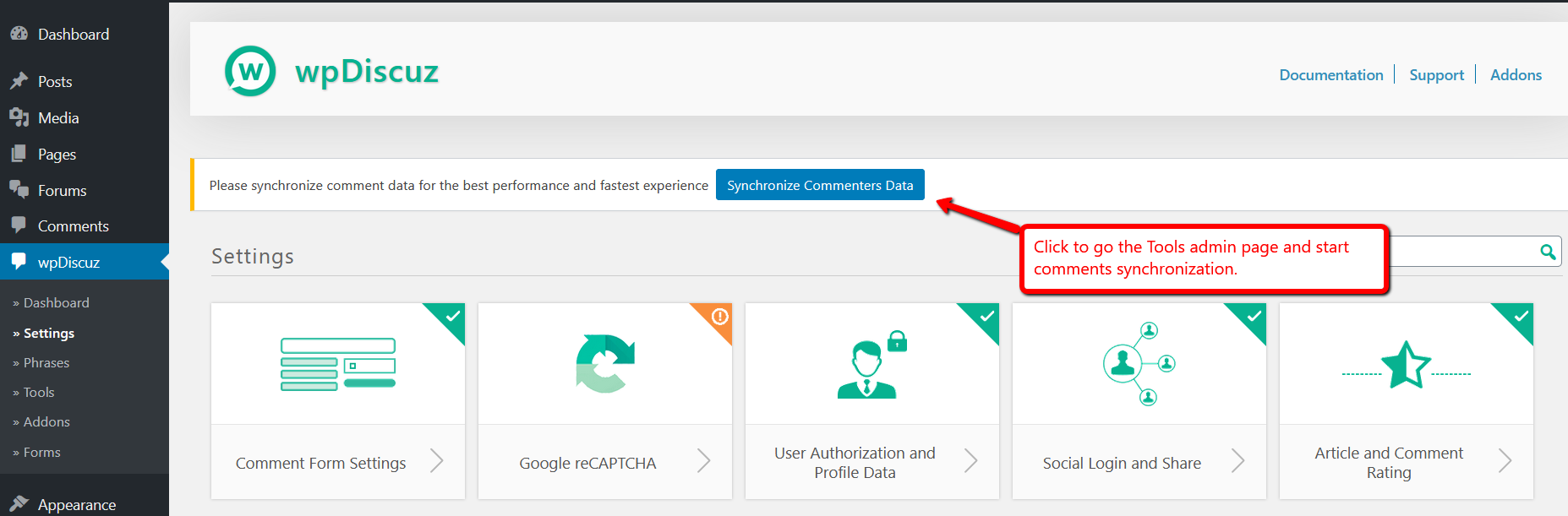1568x516 pixels.
Task: Click the Google reCAPTCHA refresh icon
Action: point(604,364)
